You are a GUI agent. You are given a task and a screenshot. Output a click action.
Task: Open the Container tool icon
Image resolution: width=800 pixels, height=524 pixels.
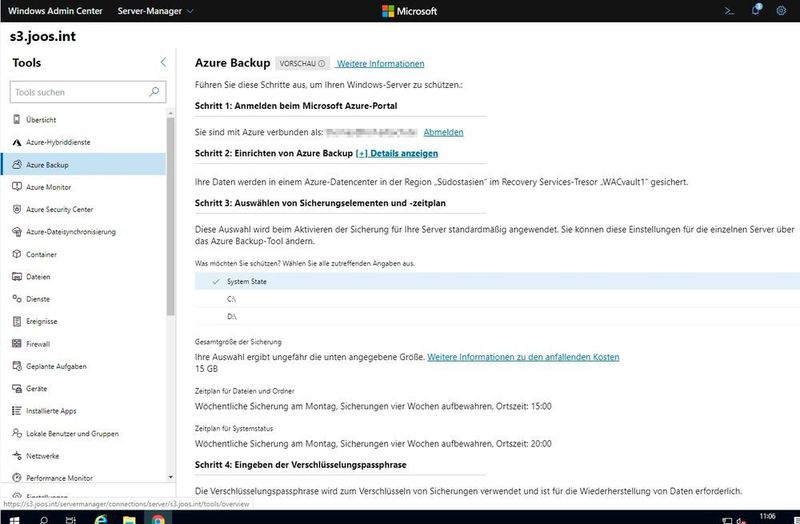[17, 254]
